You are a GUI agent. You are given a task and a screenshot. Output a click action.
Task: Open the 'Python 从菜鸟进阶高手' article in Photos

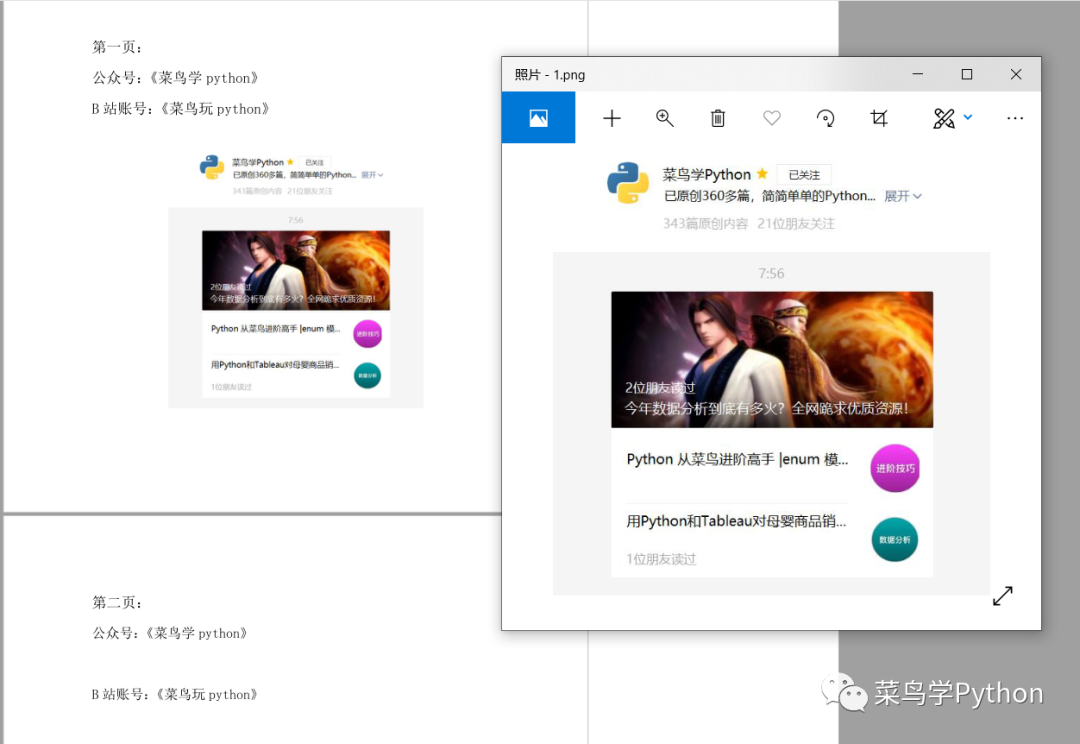point(737,459)
